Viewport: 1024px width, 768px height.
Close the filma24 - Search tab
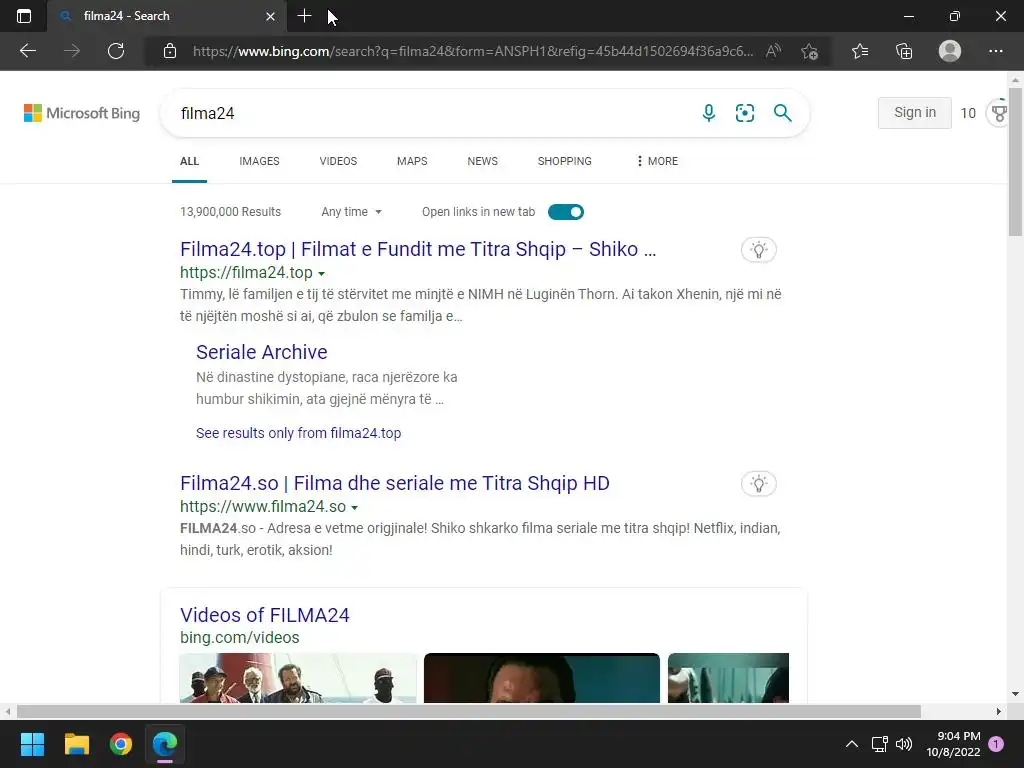click(x=270, y=16)
